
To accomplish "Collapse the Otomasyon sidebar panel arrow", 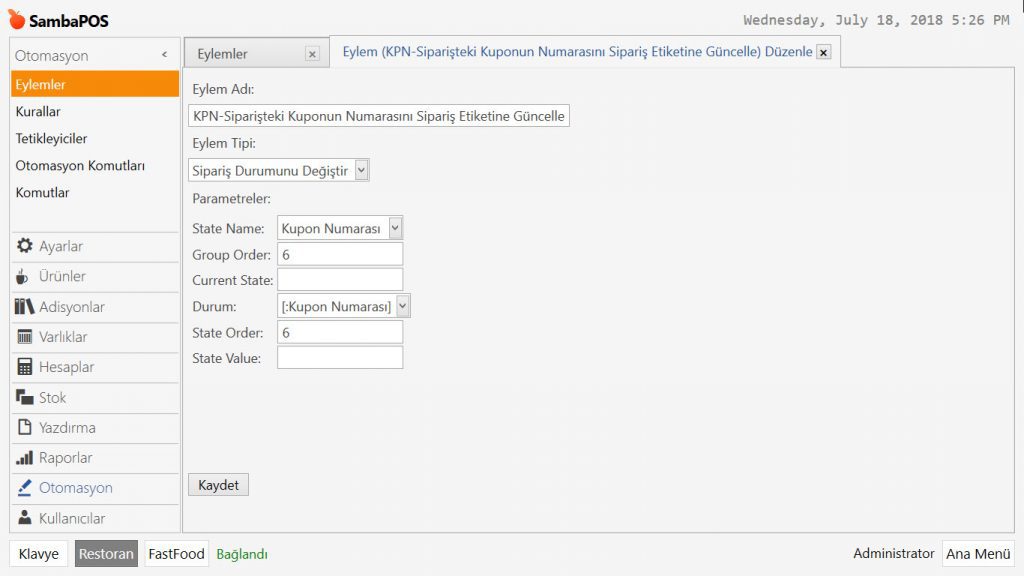I will click(x=164, y=56).
